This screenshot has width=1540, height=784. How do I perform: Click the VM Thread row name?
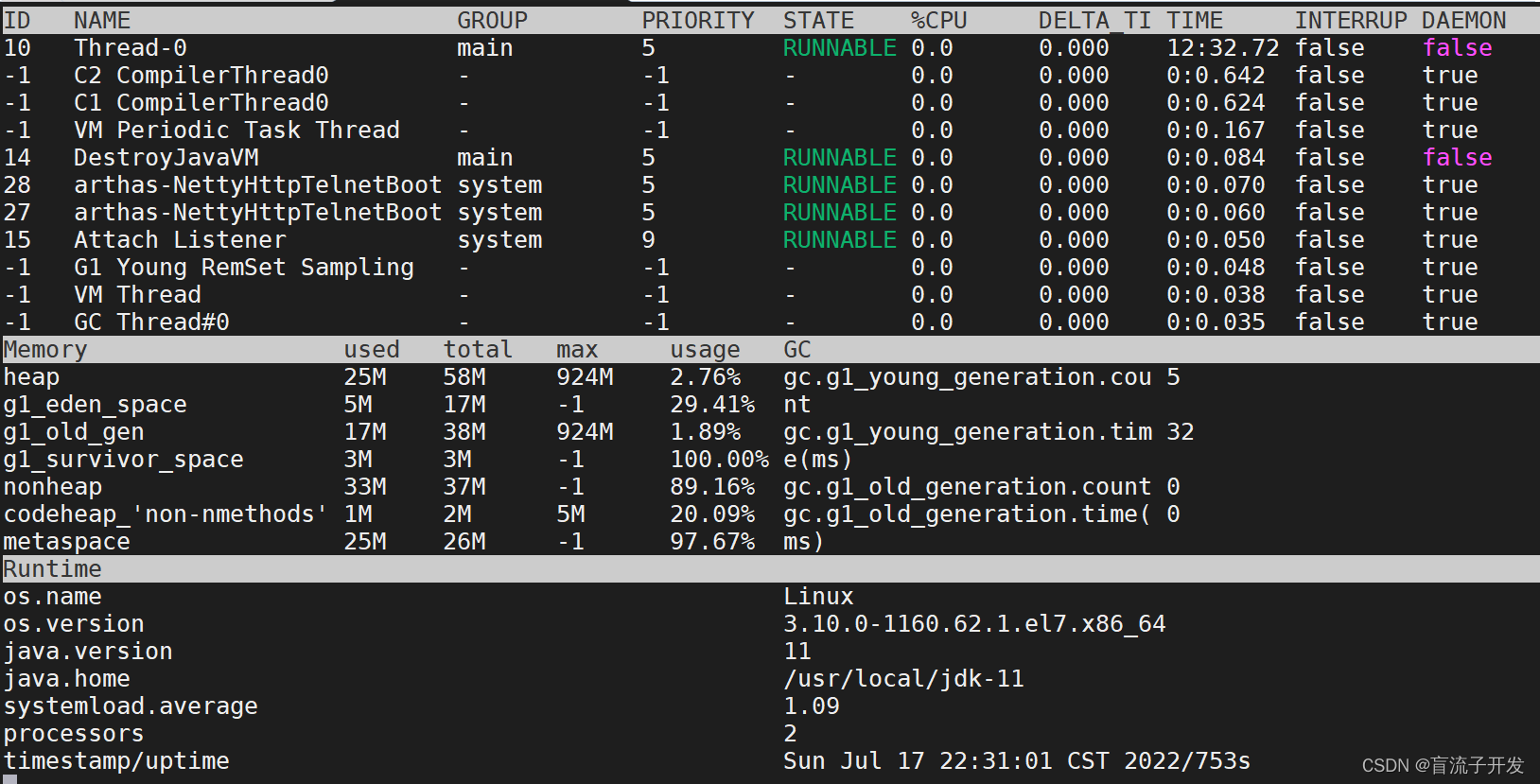pos(137,294)
